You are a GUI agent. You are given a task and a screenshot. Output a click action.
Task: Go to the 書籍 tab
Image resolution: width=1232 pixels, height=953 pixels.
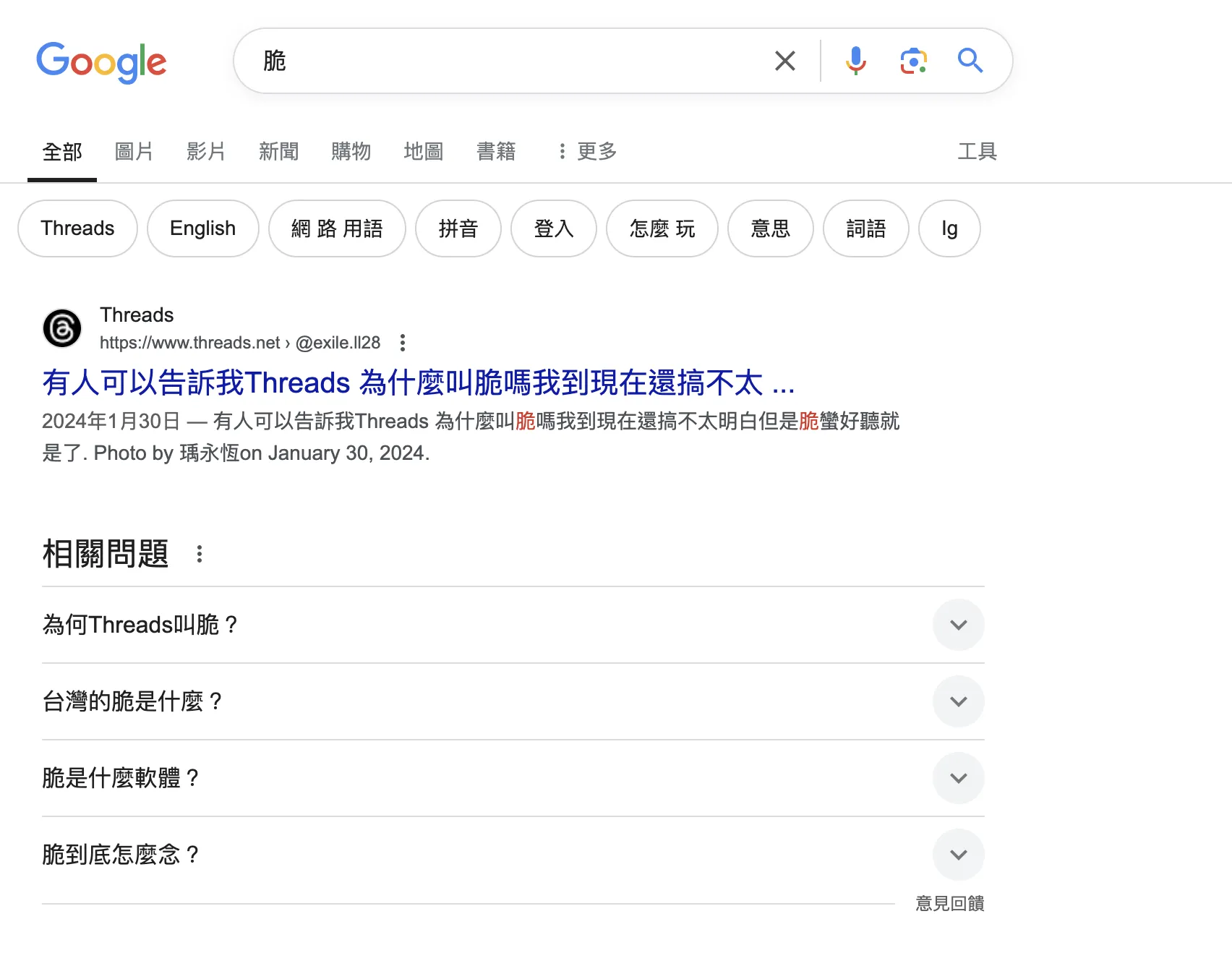pyautogui.click(x=496, y=152)
